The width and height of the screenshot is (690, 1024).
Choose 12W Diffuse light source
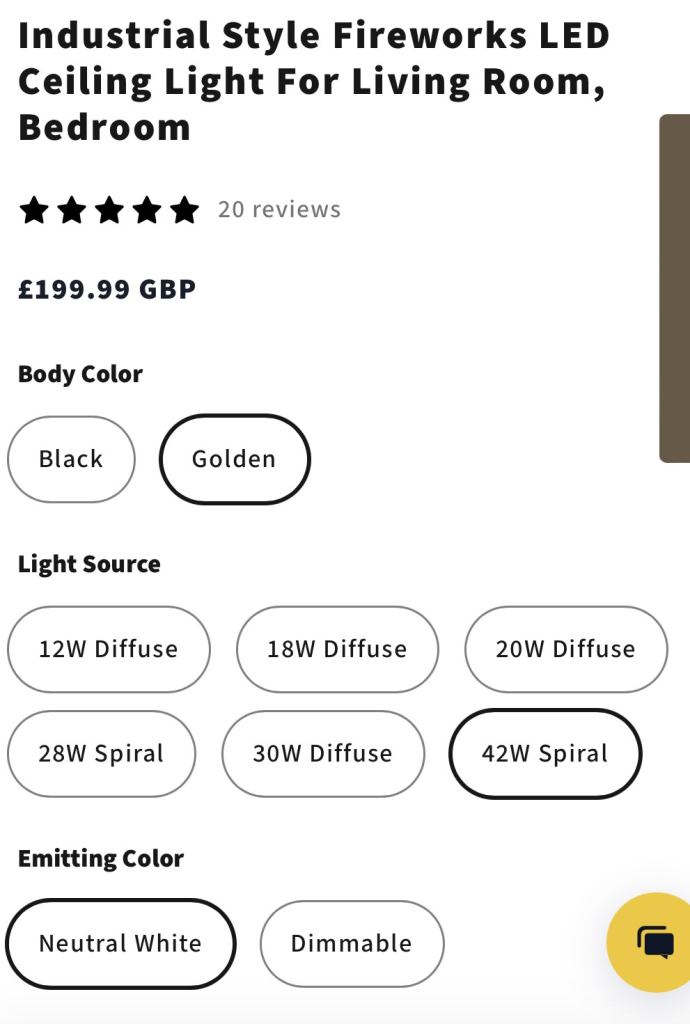108,649
